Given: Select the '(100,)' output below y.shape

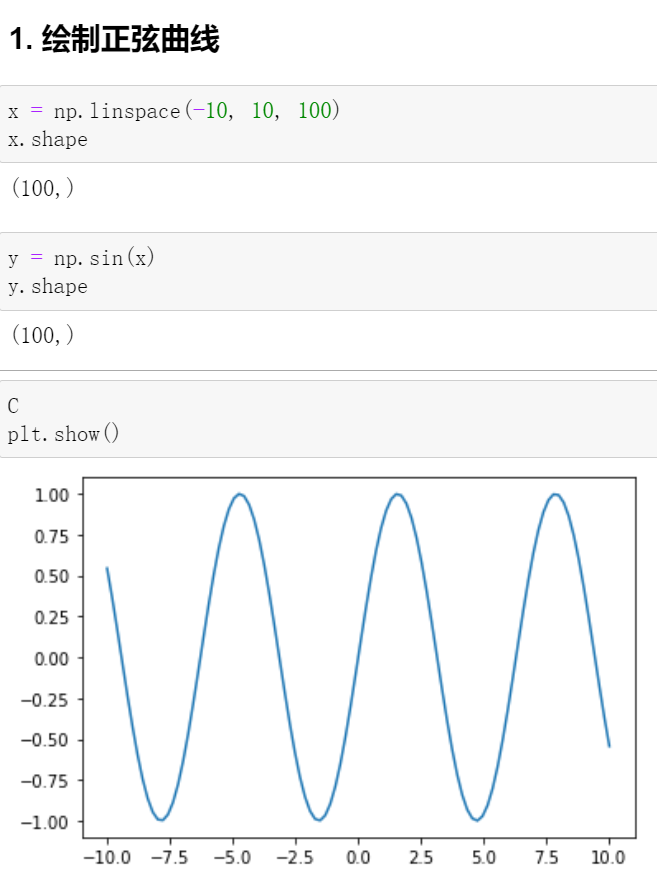Looking at the screenshot, I should click(43, 335).
